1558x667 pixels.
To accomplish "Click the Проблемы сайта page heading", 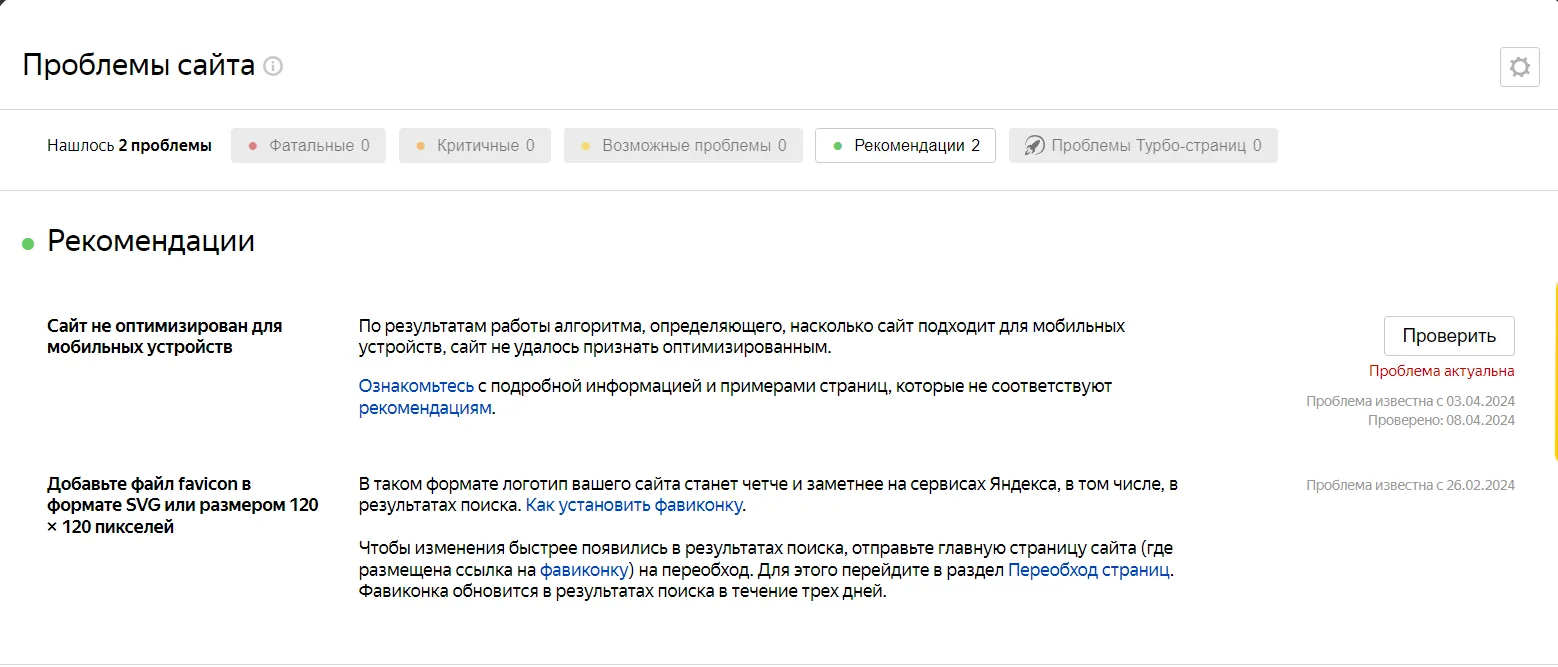I will coord(138,66).
